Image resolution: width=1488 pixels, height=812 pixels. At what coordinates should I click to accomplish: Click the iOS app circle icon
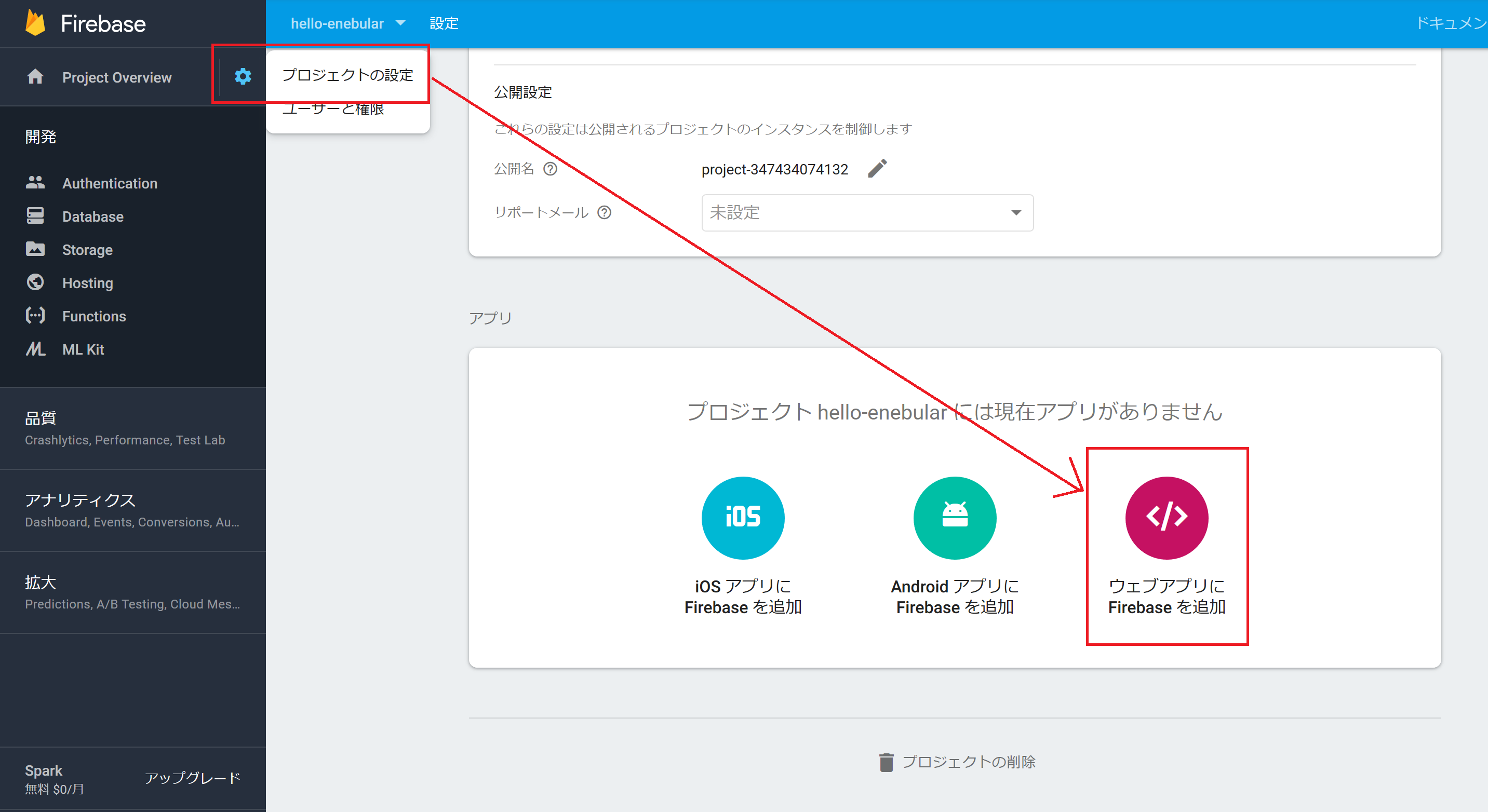743,518
